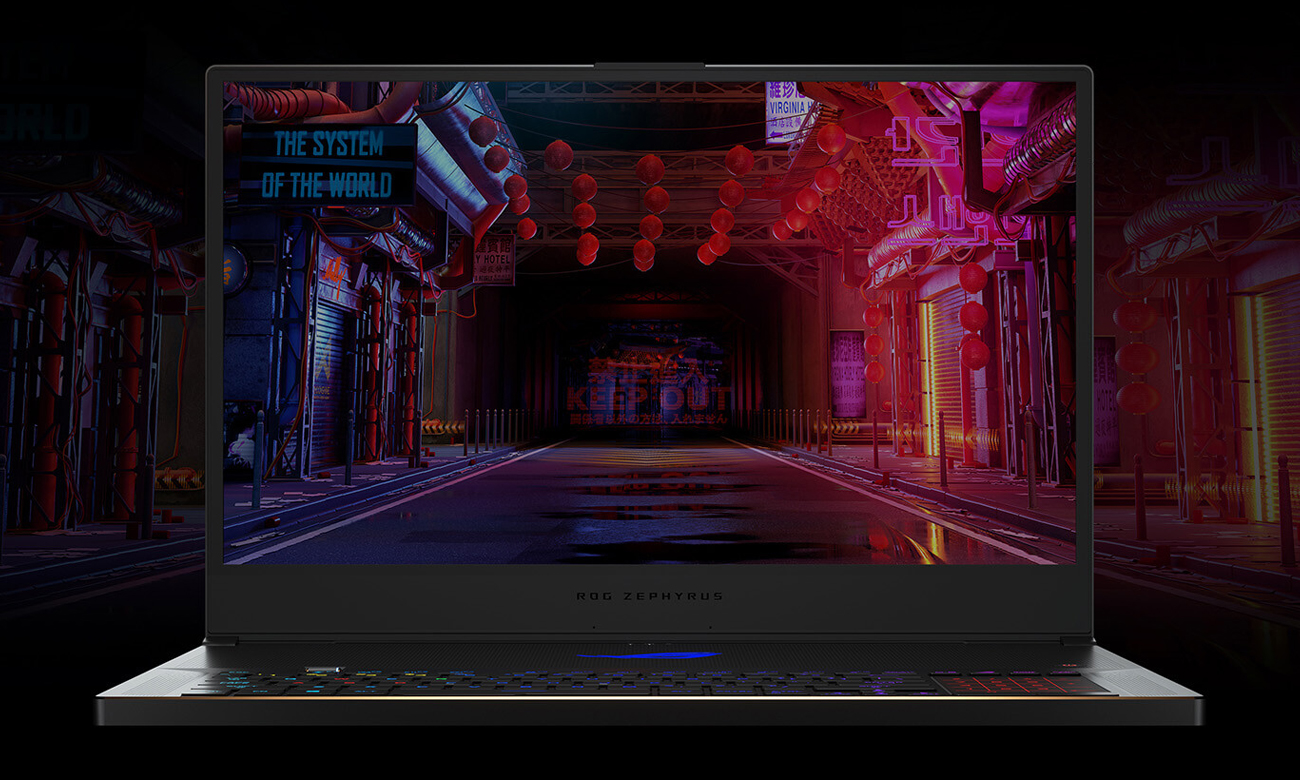Click the glowing blue light bar above the keyboard
1300x780 pixels.
[x=649, y=656]
